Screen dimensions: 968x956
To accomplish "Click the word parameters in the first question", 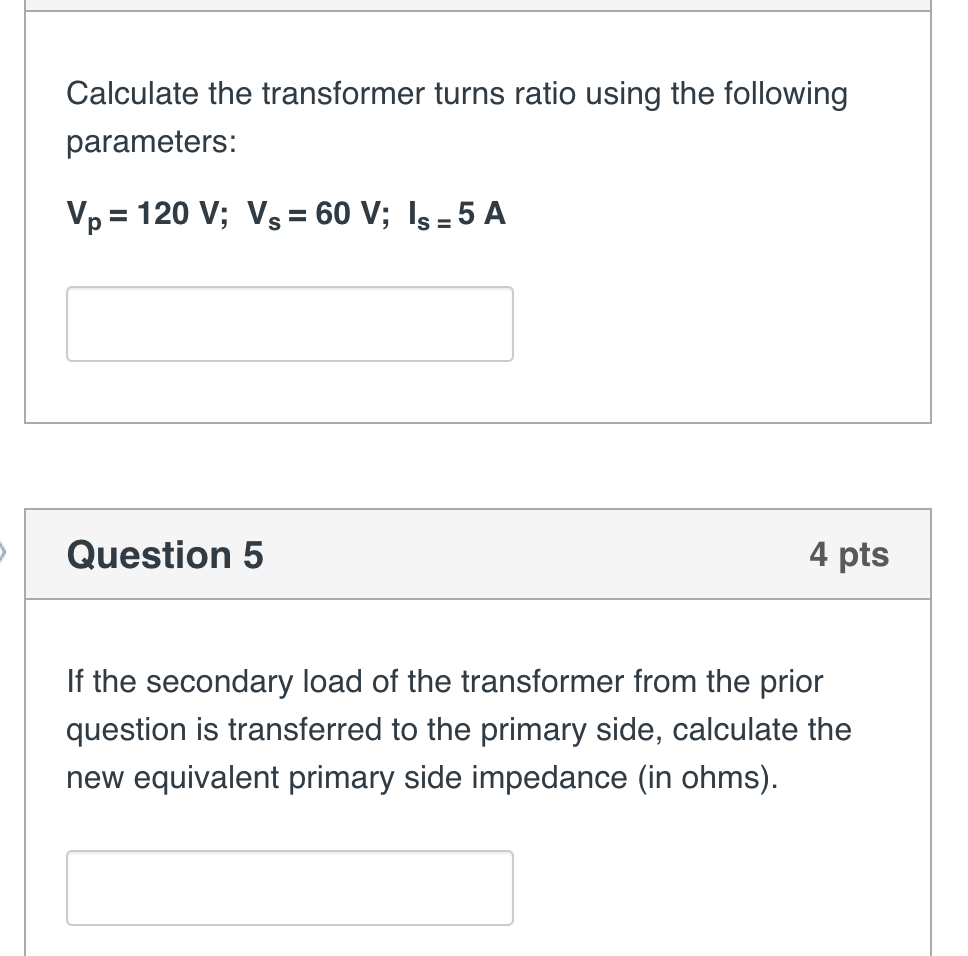I will click(x=150, y=141).
